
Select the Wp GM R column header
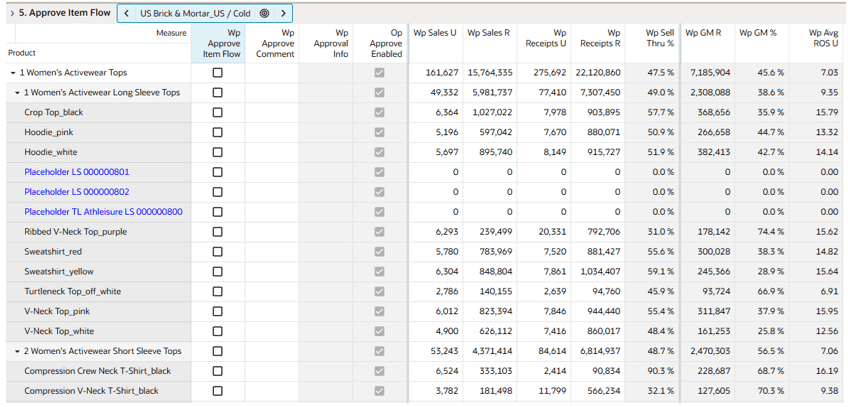[x=708, y=43]
